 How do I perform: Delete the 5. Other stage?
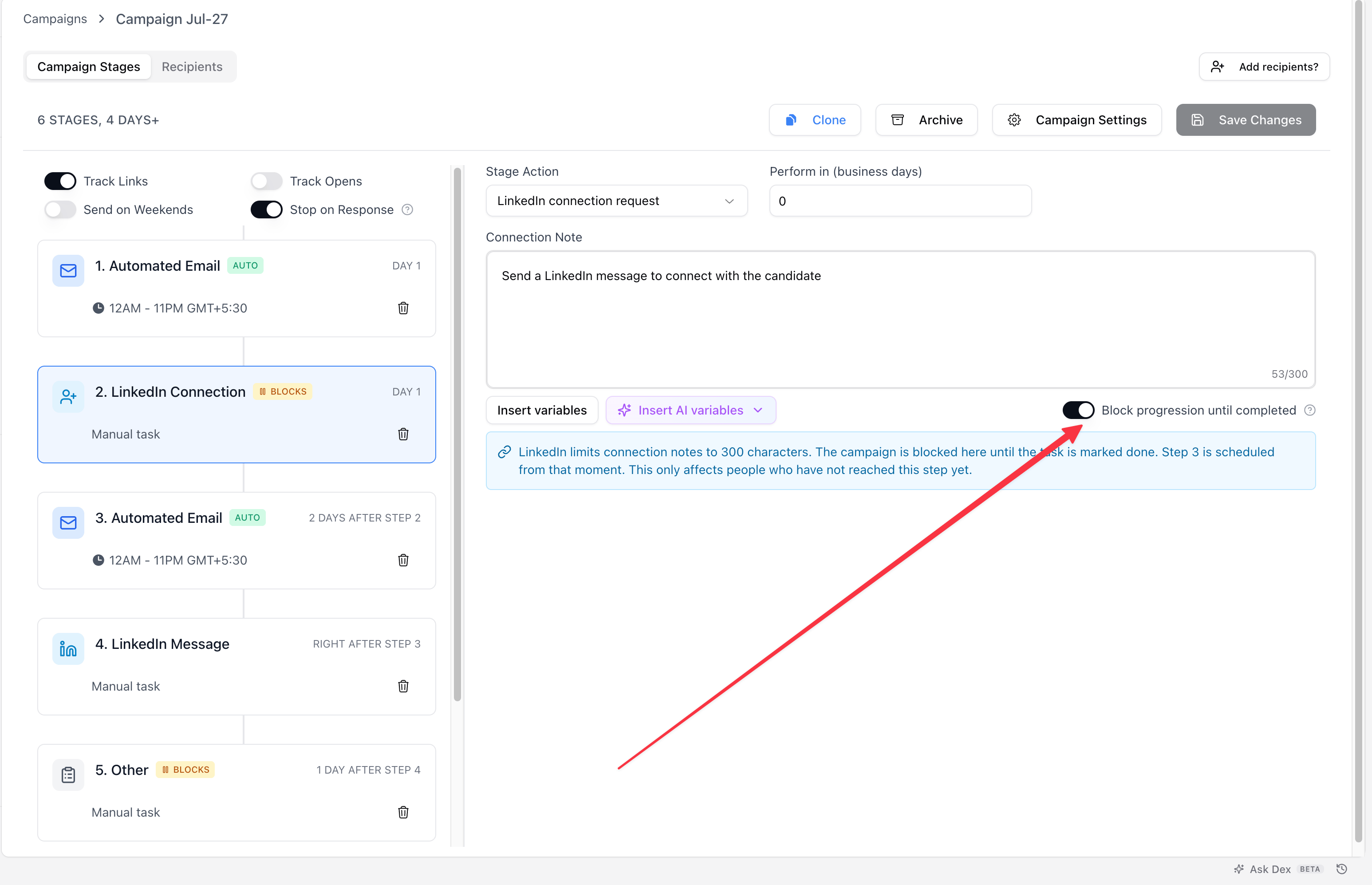tap(403, 812)
